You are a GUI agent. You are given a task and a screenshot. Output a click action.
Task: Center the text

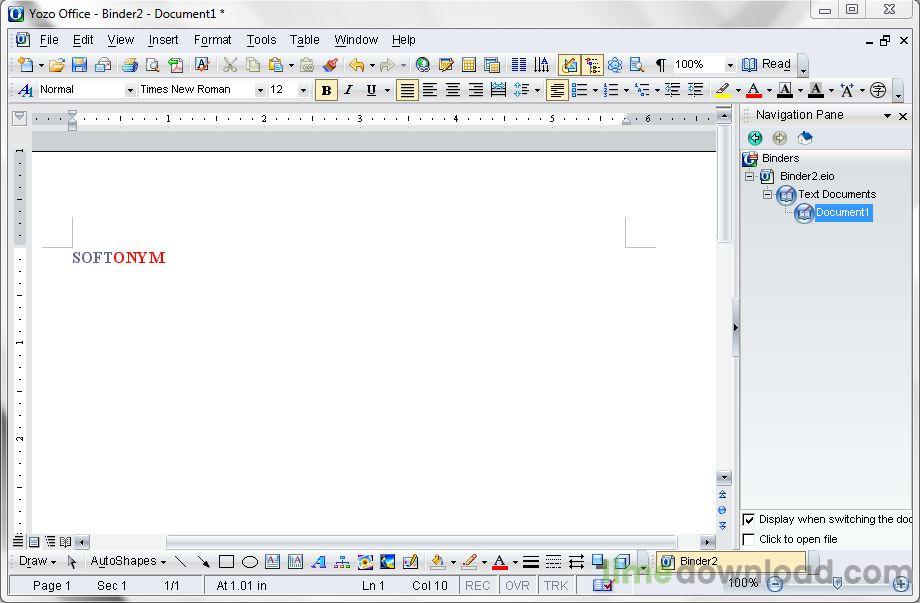tap(452, 90)
